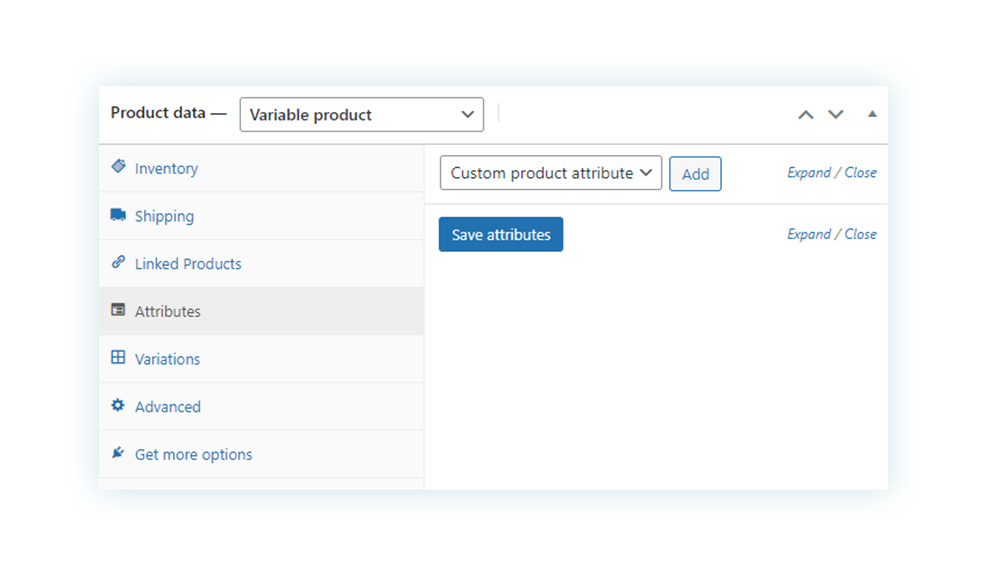
Task: Move the Product data panel up
Action: [805, 115]
